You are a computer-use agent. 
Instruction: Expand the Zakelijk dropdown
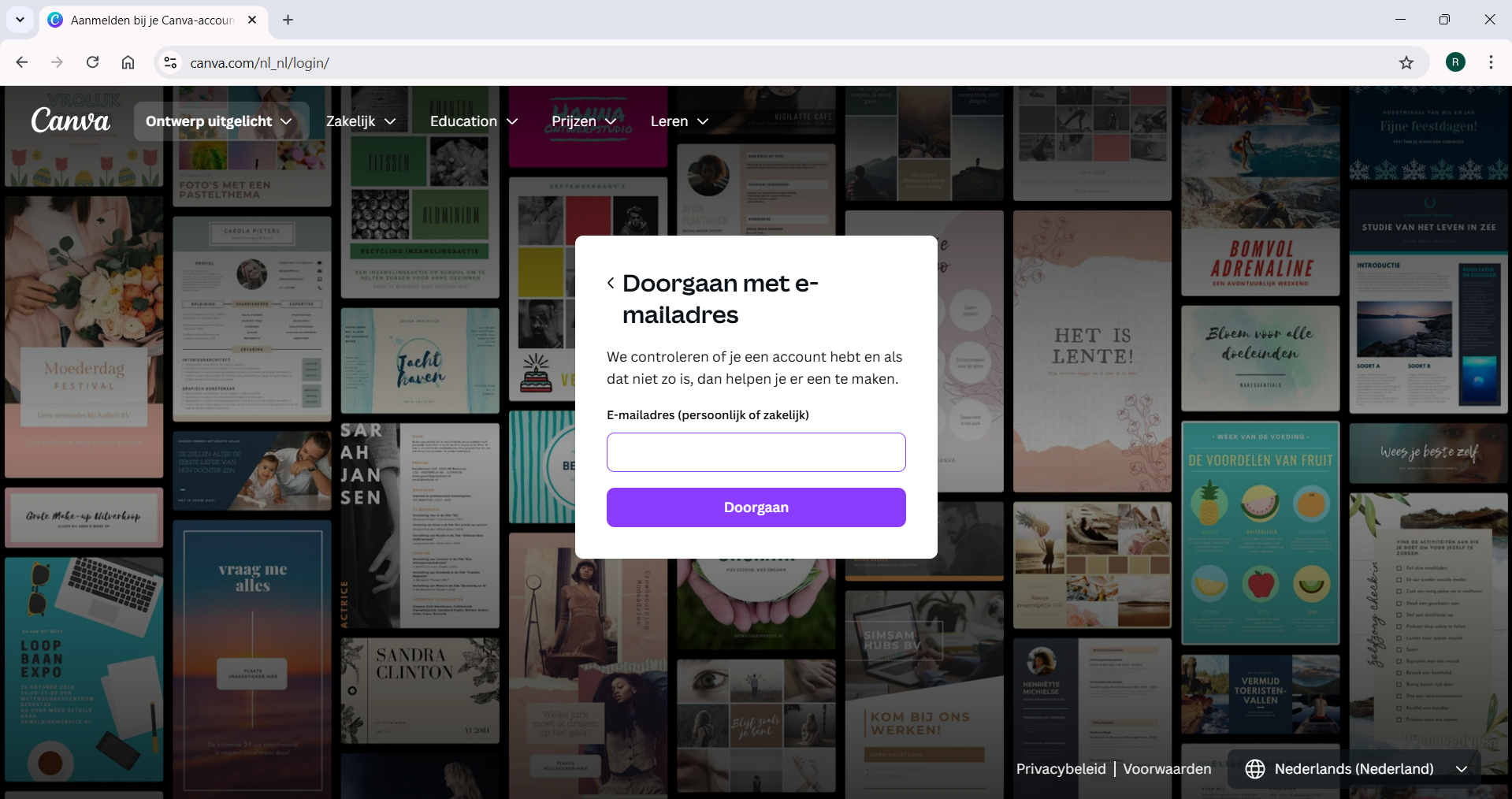click(361, 121)
